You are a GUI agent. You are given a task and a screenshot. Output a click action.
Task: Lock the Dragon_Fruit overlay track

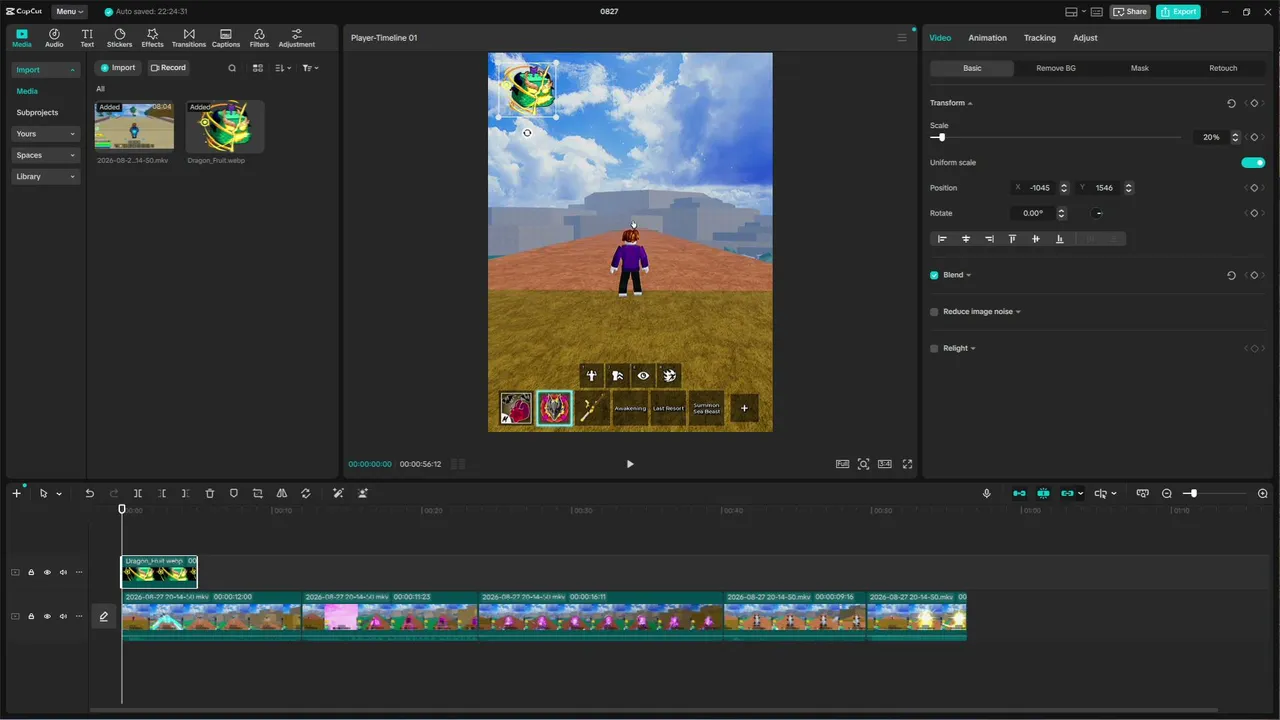click(x=31, y=572)
